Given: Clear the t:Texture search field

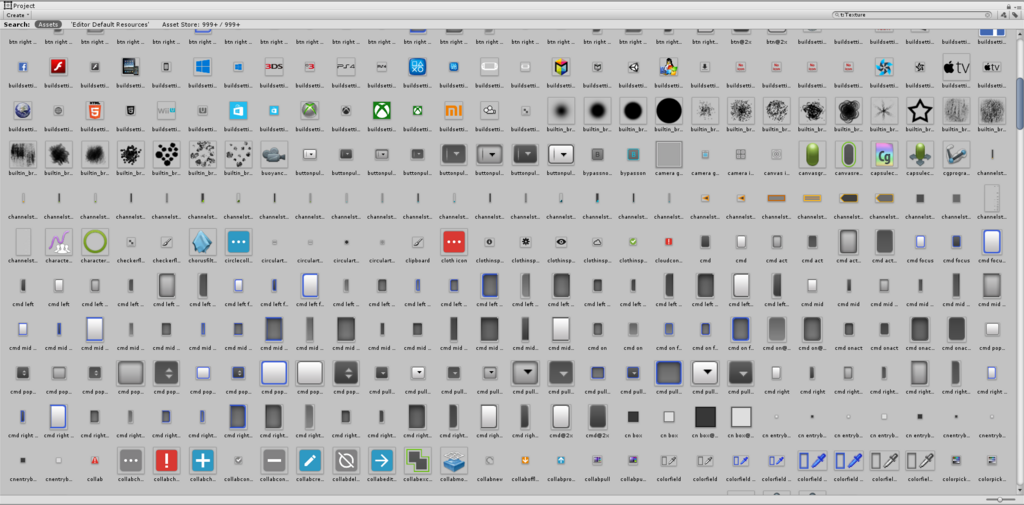Looking at the screenshot, I should click(x=987, y=14).
